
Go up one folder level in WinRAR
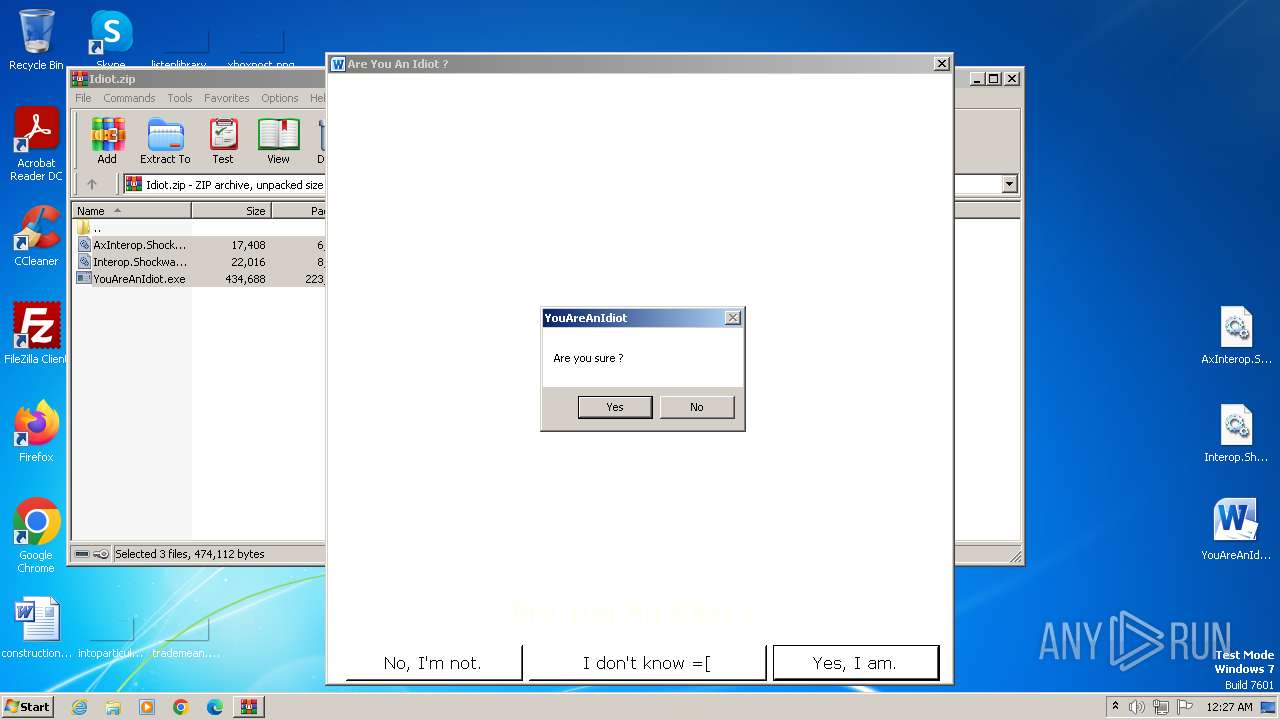click(x=92, y=184)
